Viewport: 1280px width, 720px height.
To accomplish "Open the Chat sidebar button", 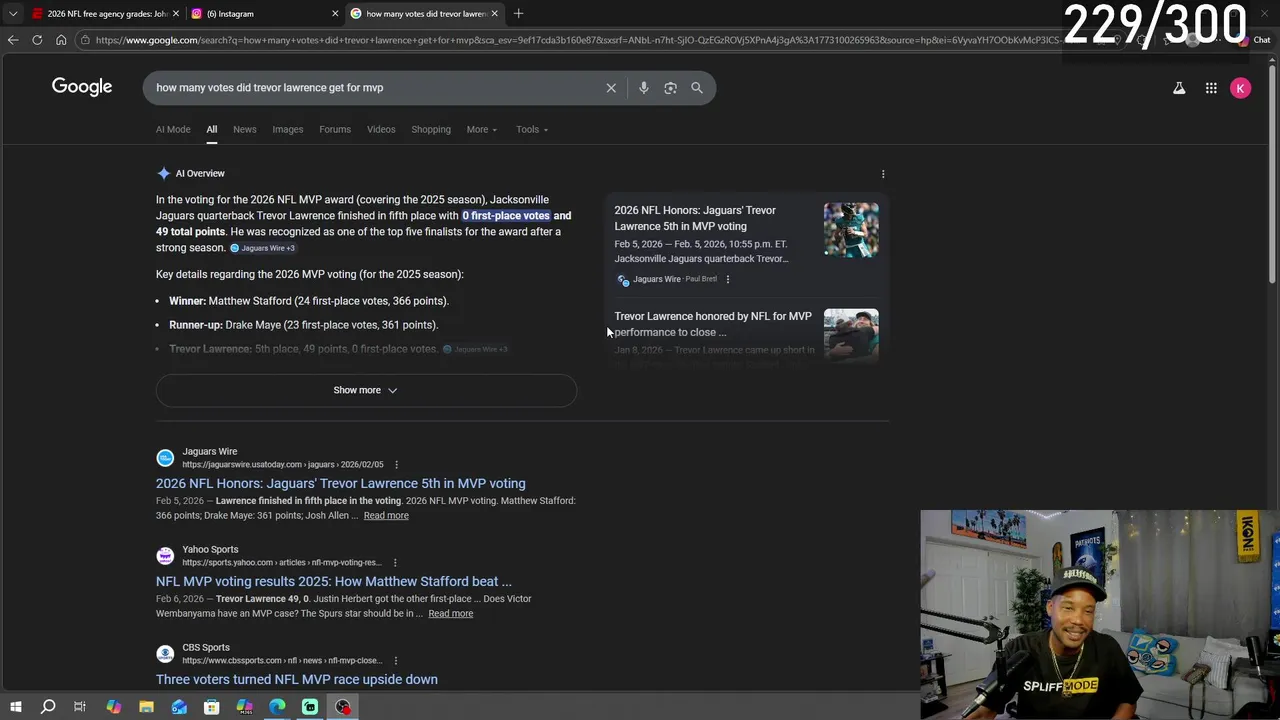I will (x=1254, y=40).
